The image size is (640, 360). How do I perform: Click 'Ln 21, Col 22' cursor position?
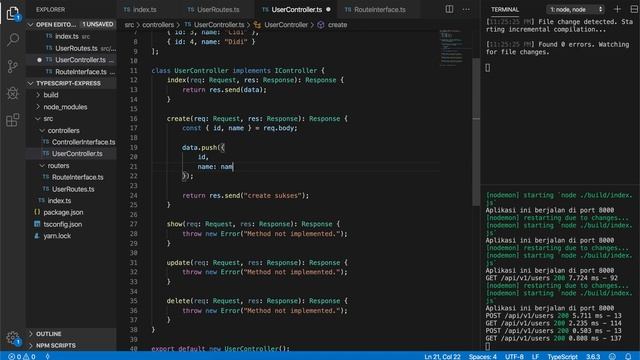pos(442,356)
